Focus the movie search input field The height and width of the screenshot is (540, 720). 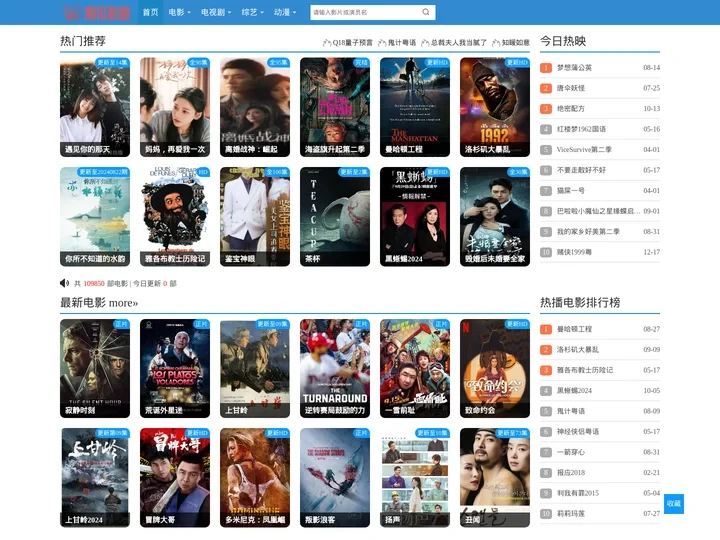[365, 12]
